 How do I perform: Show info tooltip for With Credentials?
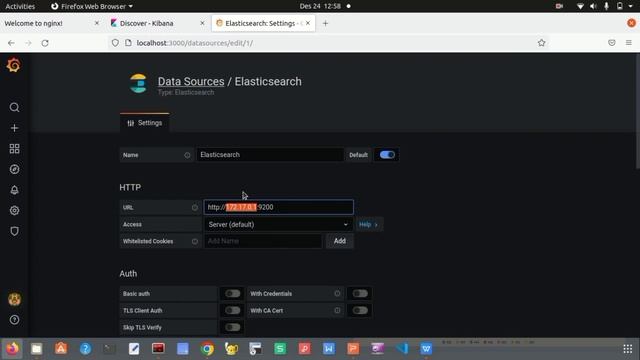[337, 293]
